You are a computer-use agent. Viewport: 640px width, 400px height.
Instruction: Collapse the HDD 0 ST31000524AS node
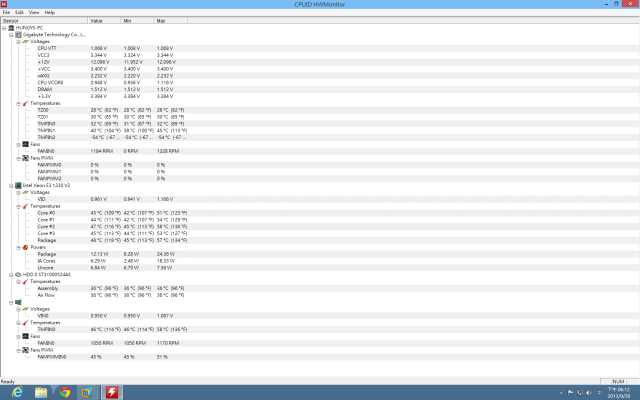pyautogui.click(x=11, y=275)
